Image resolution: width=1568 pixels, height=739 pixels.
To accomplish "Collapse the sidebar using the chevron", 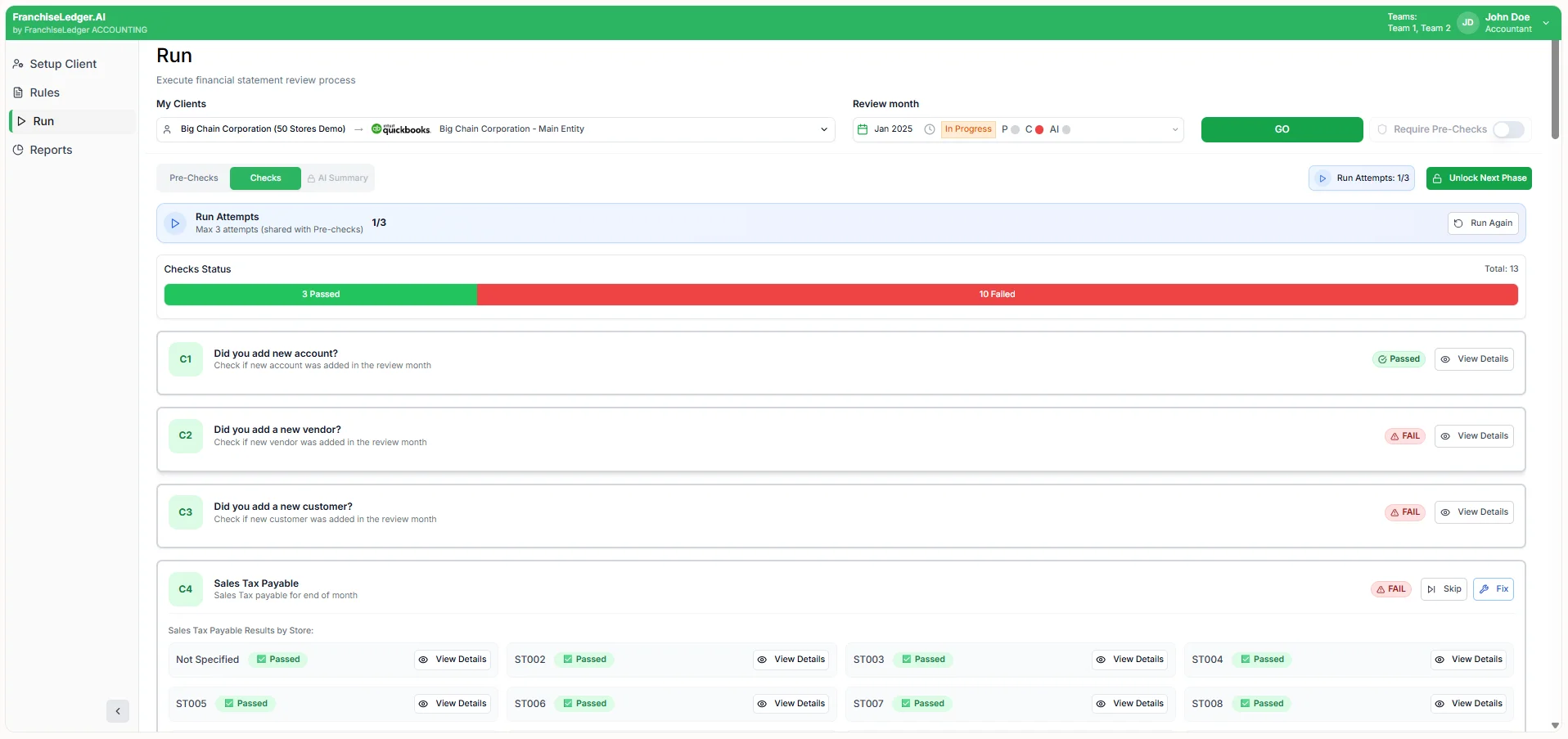I will point(118,711).
